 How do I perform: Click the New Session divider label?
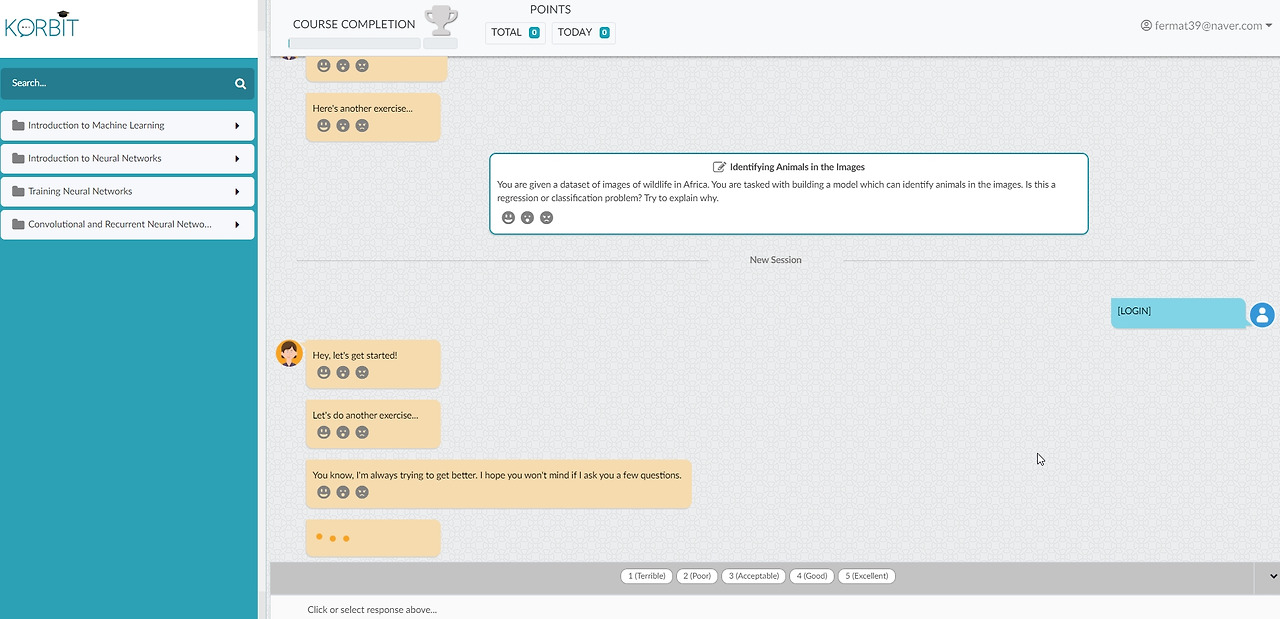tap(776, 260)
